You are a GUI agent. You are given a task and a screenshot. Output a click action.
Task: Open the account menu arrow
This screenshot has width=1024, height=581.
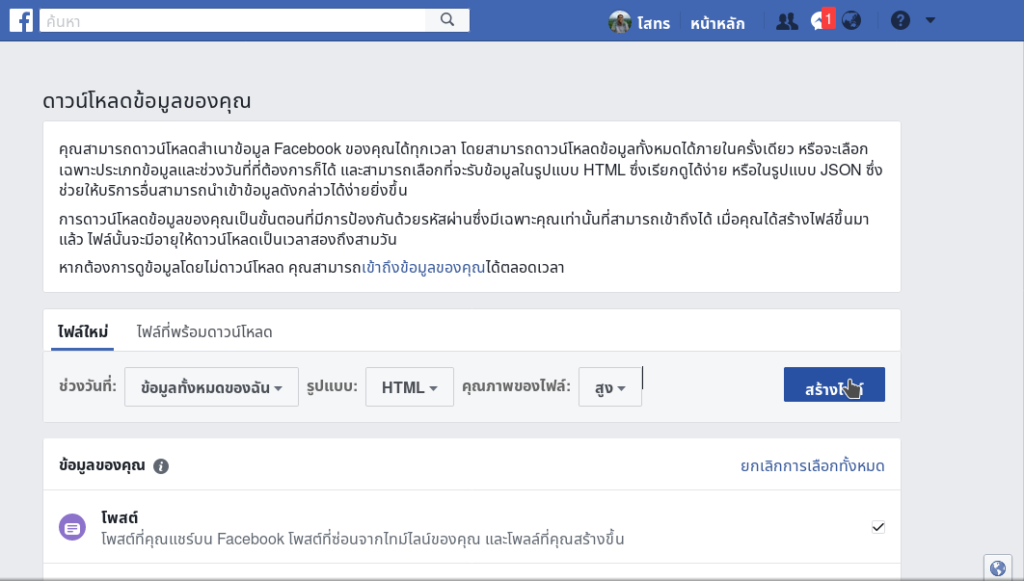tap(930, 21)
